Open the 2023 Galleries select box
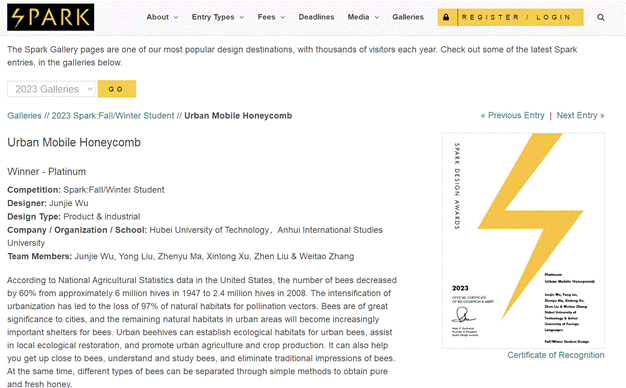Screen dimensions: 626x388 [x=51, y=89]
